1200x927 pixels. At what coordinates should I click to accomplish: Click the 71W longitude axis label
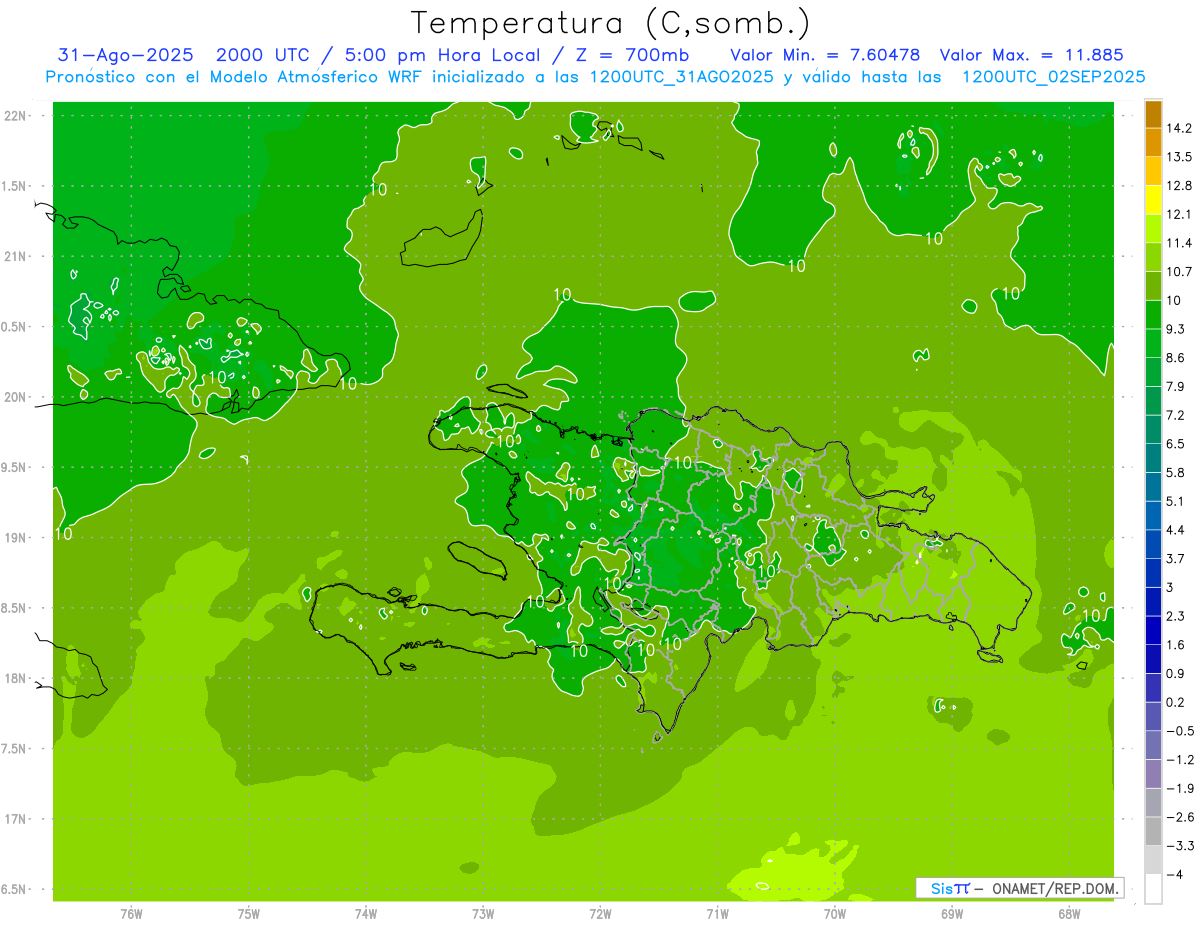click(x=717, y=914)
